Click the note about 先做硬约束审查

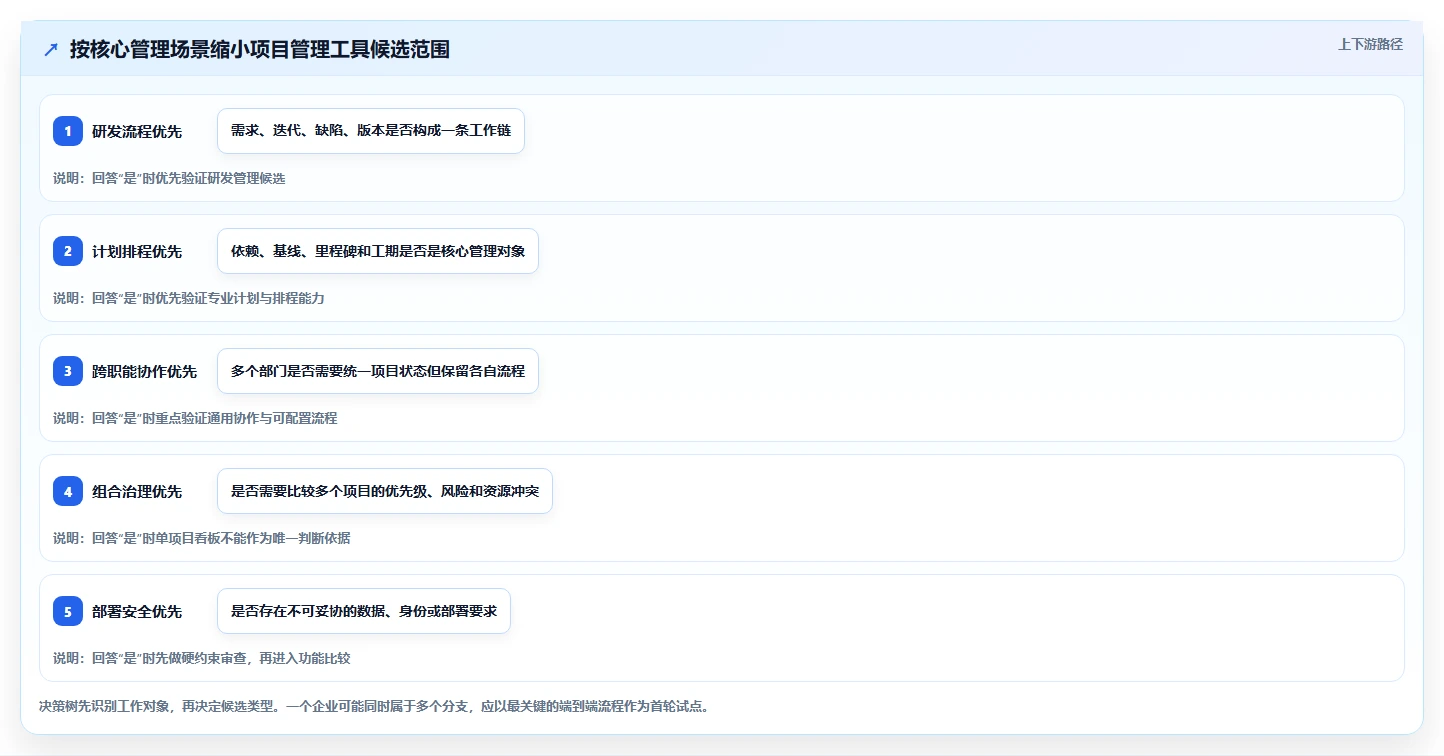point(202,658)
